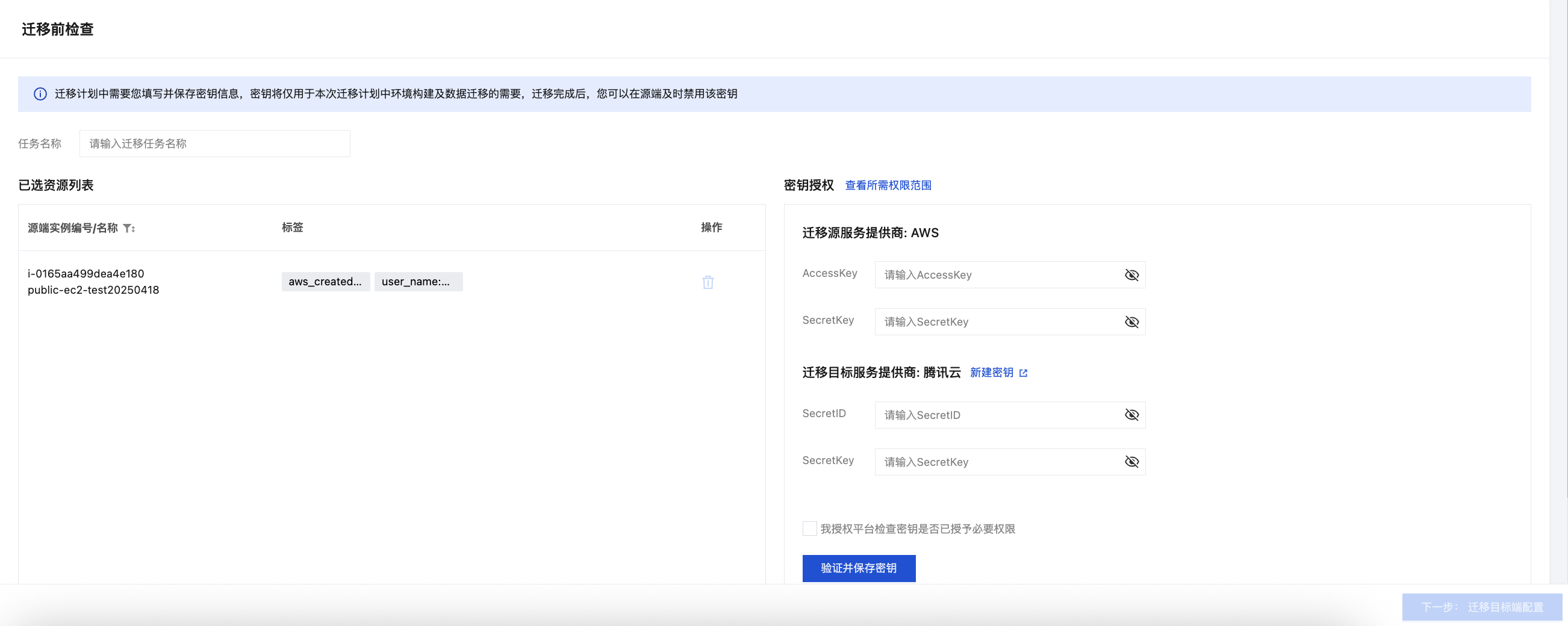The image size is (1568, 626).
Task: Show AWS SecretKey using eye icon
Action: pyautogui.click(x=1131, y=322)
